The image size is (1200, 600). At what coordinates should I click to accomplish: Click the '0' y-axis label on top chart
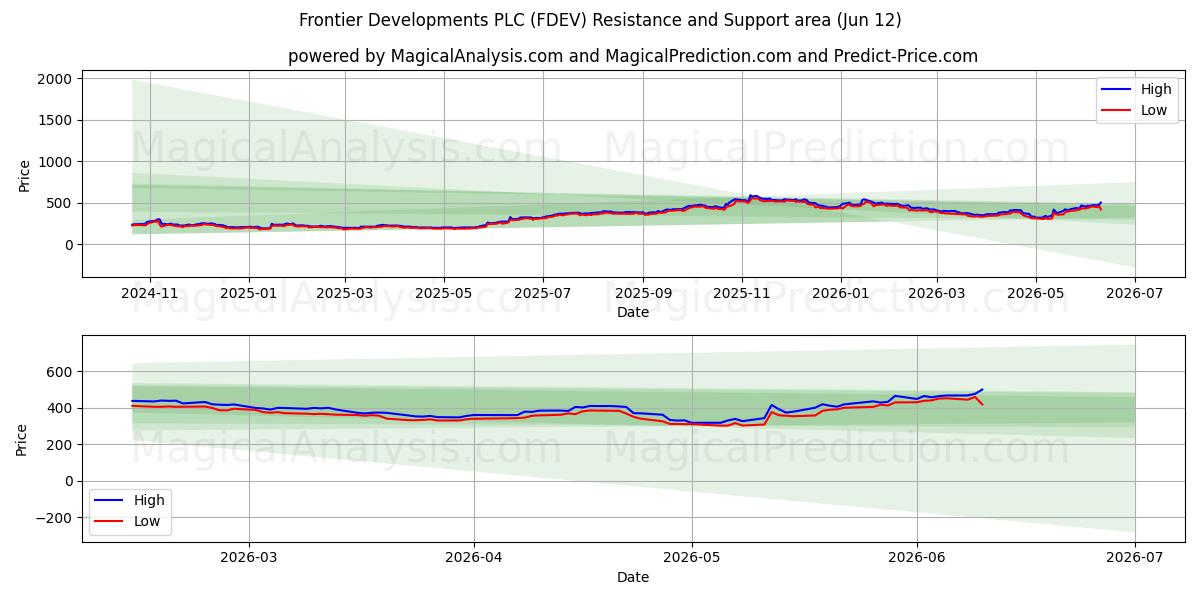(x=69, y=245)
